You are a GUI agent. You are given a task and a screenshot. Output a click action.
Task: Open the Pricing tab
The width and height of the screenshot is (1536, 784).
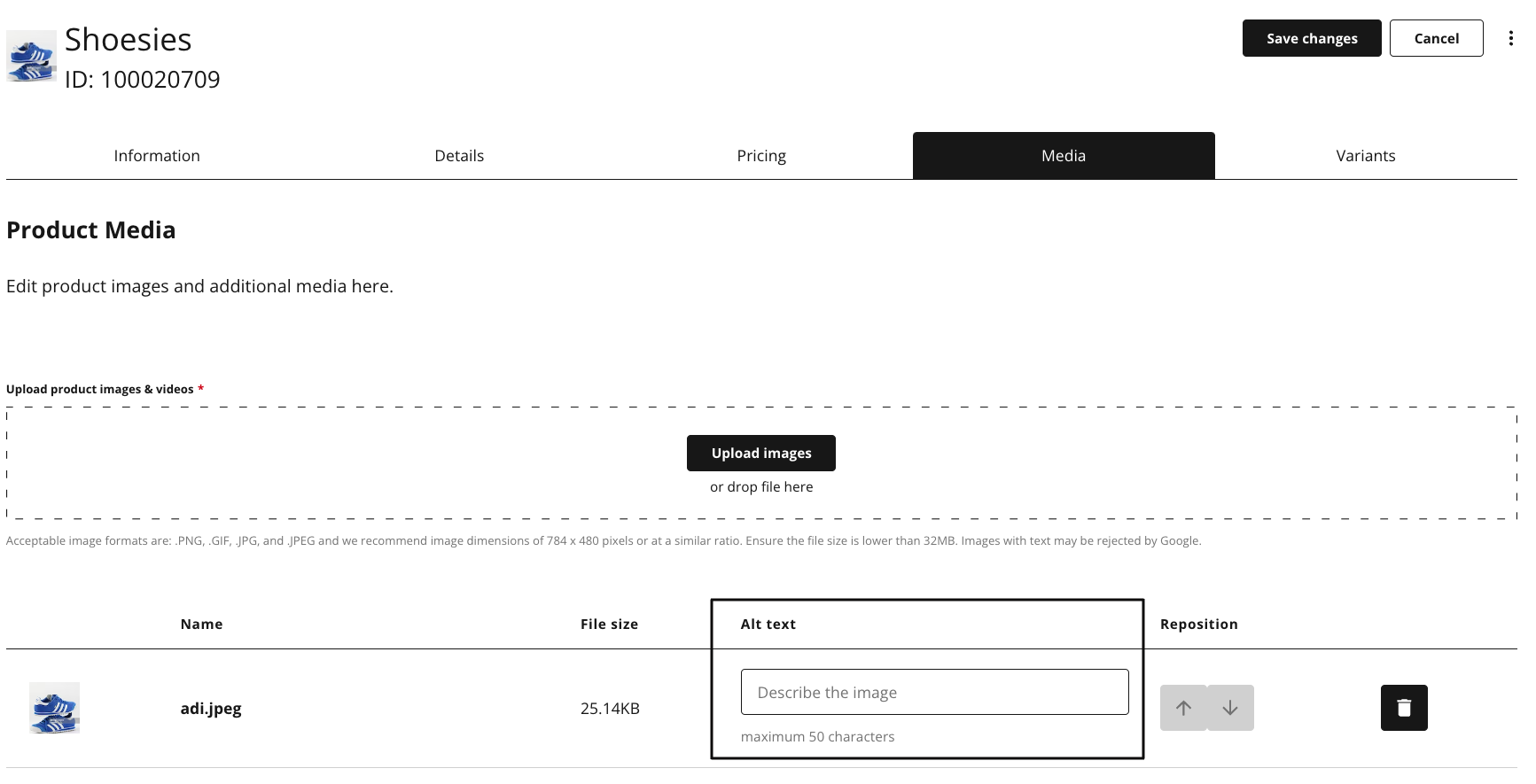click(x=761, y=156)
